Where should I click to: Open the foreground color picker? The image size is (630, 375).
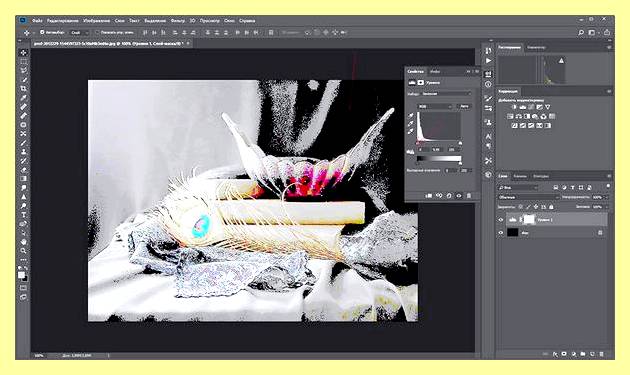click(22, 275)
